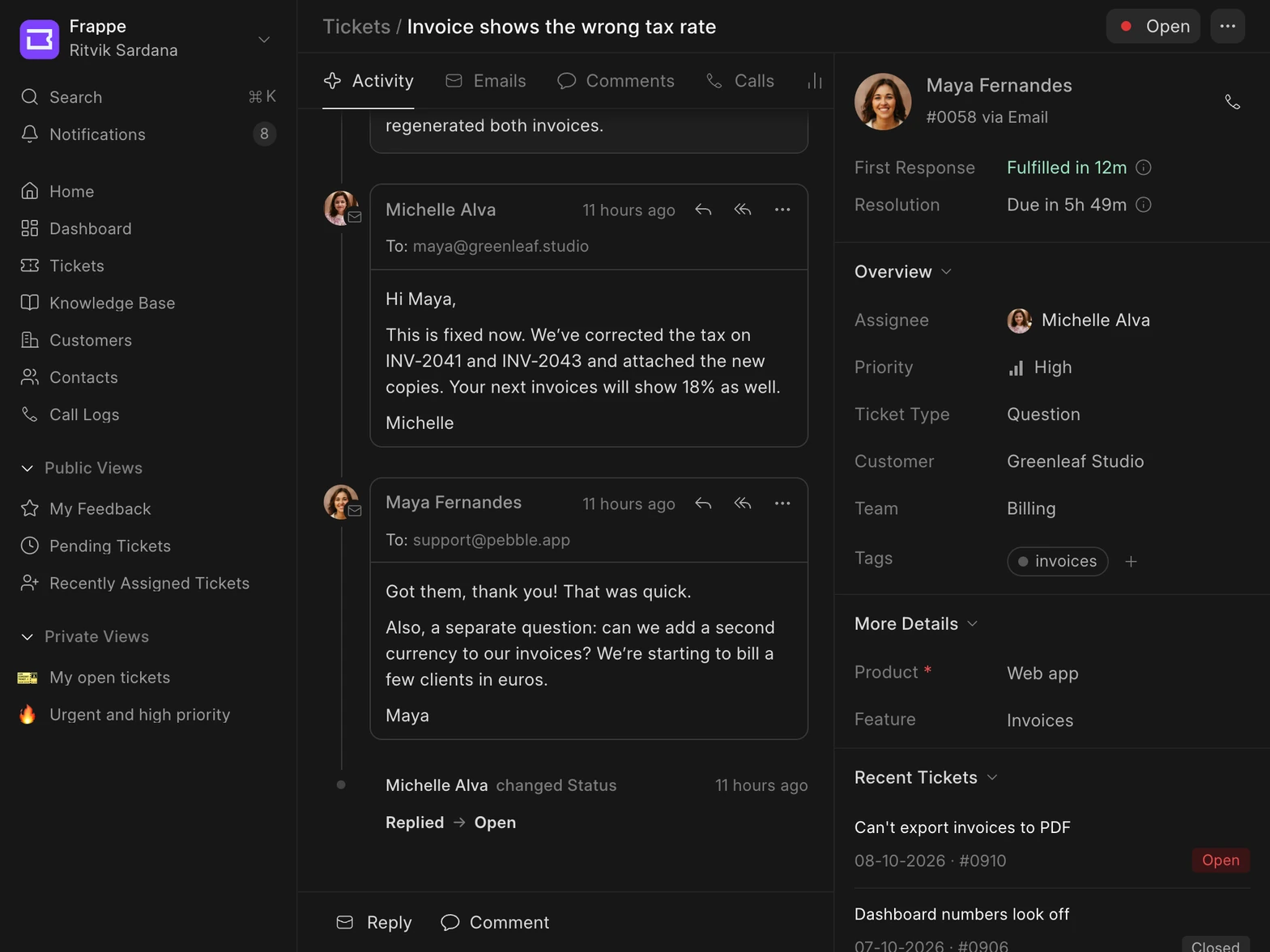Collapse the Recent Tickets section
The height and width of the screenshot is (952, 1270).
pos(926,778)
